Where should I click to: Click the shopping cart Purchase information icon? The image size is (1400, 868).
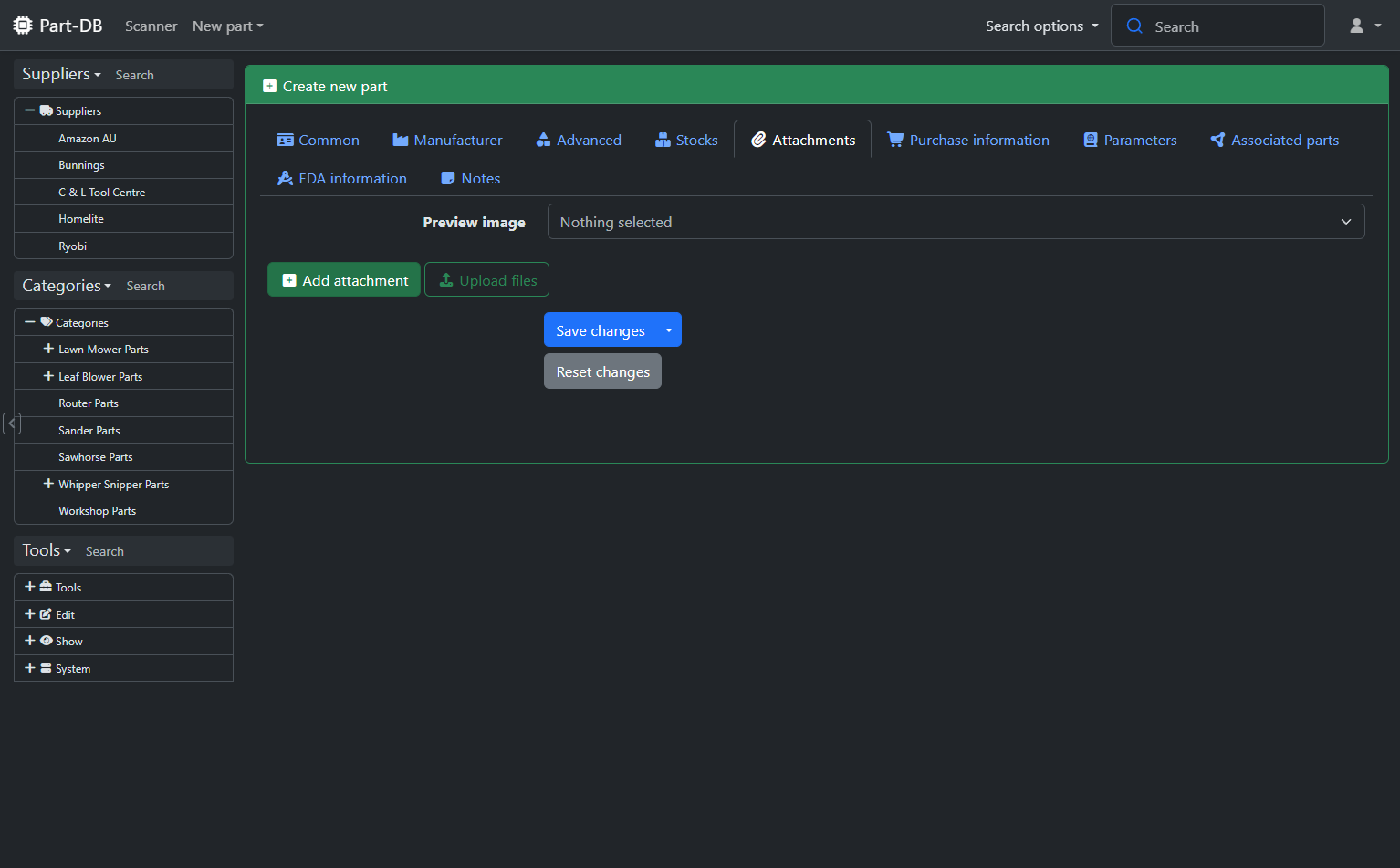(x=895, y=140)
